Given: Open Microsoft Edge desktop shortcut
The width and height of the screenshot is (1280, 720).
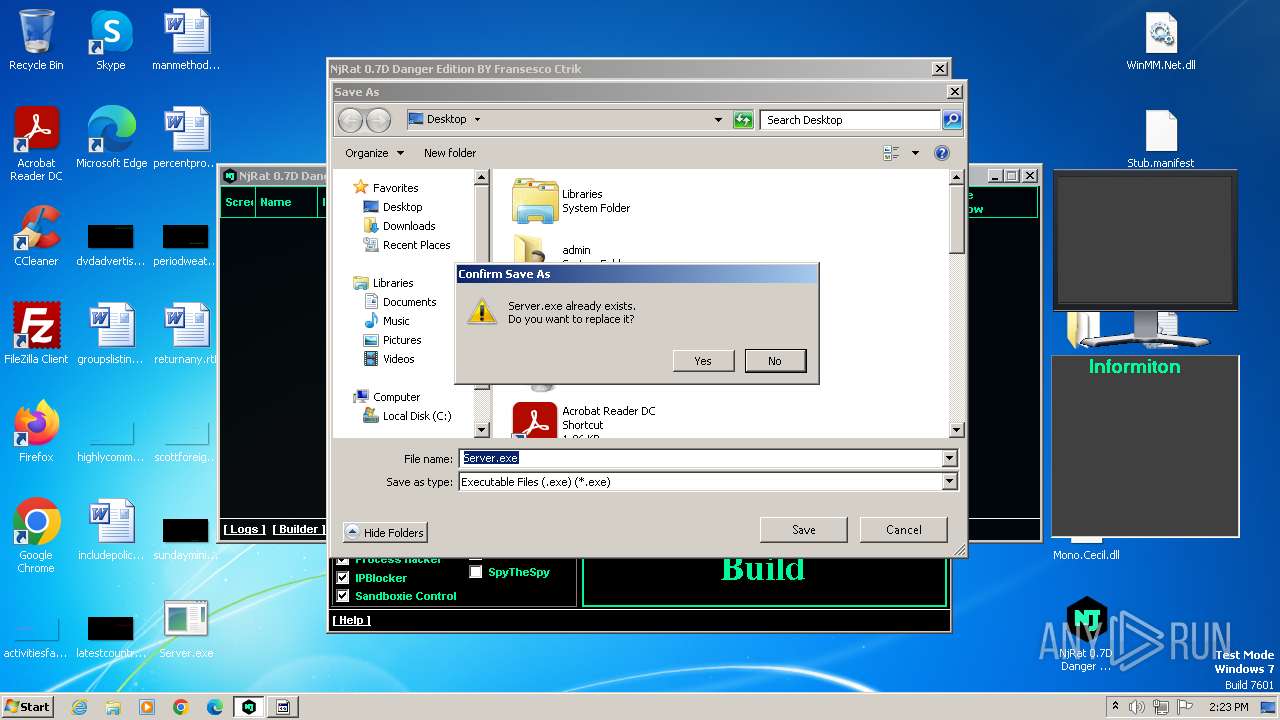Looking at the screenshot, I should (111, 137).
